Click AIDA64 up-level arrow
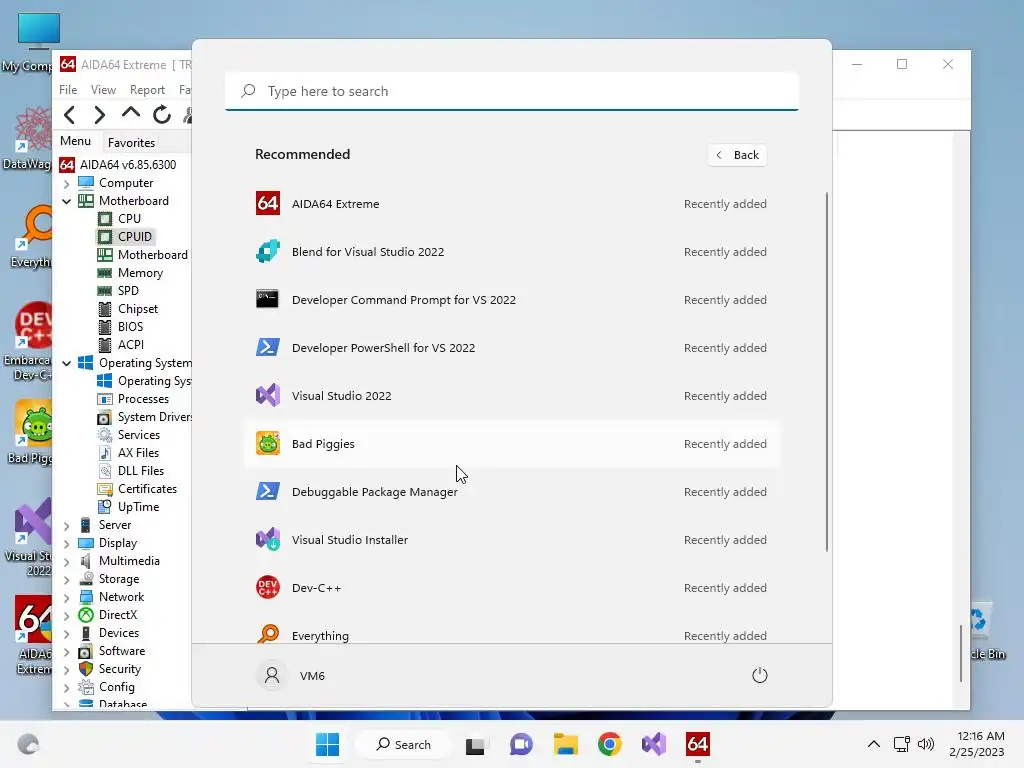Screen dimensions: 1024x768 131,114
